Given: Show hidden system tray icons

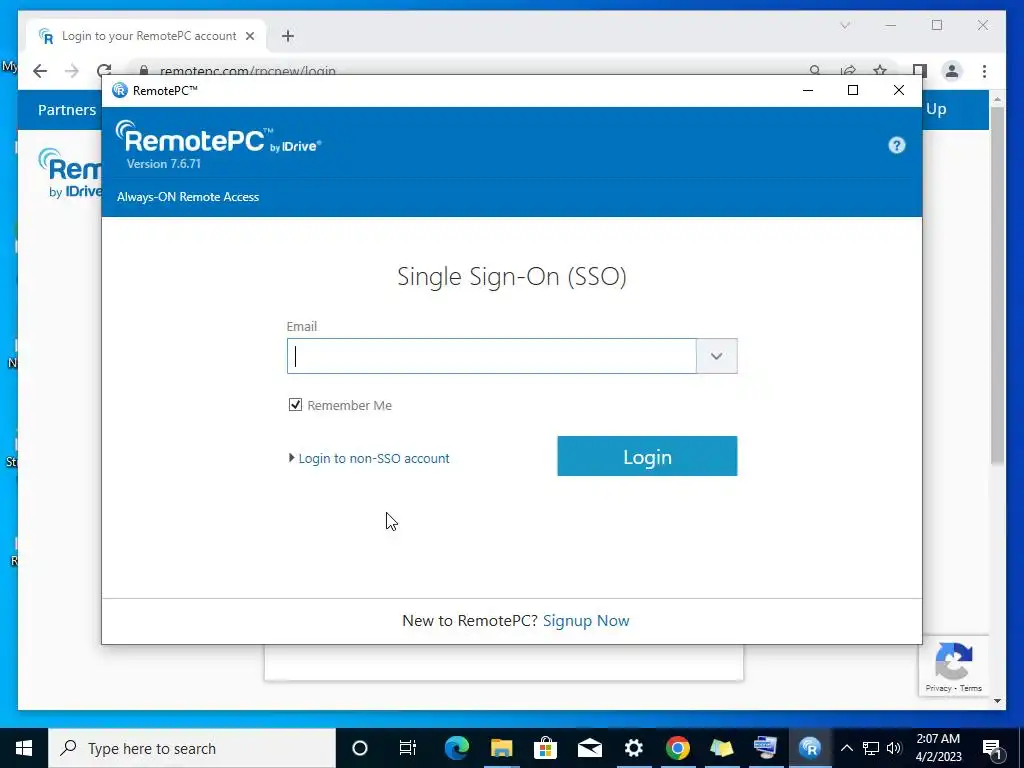Looking at the screenshot, I should click(846, 748).
